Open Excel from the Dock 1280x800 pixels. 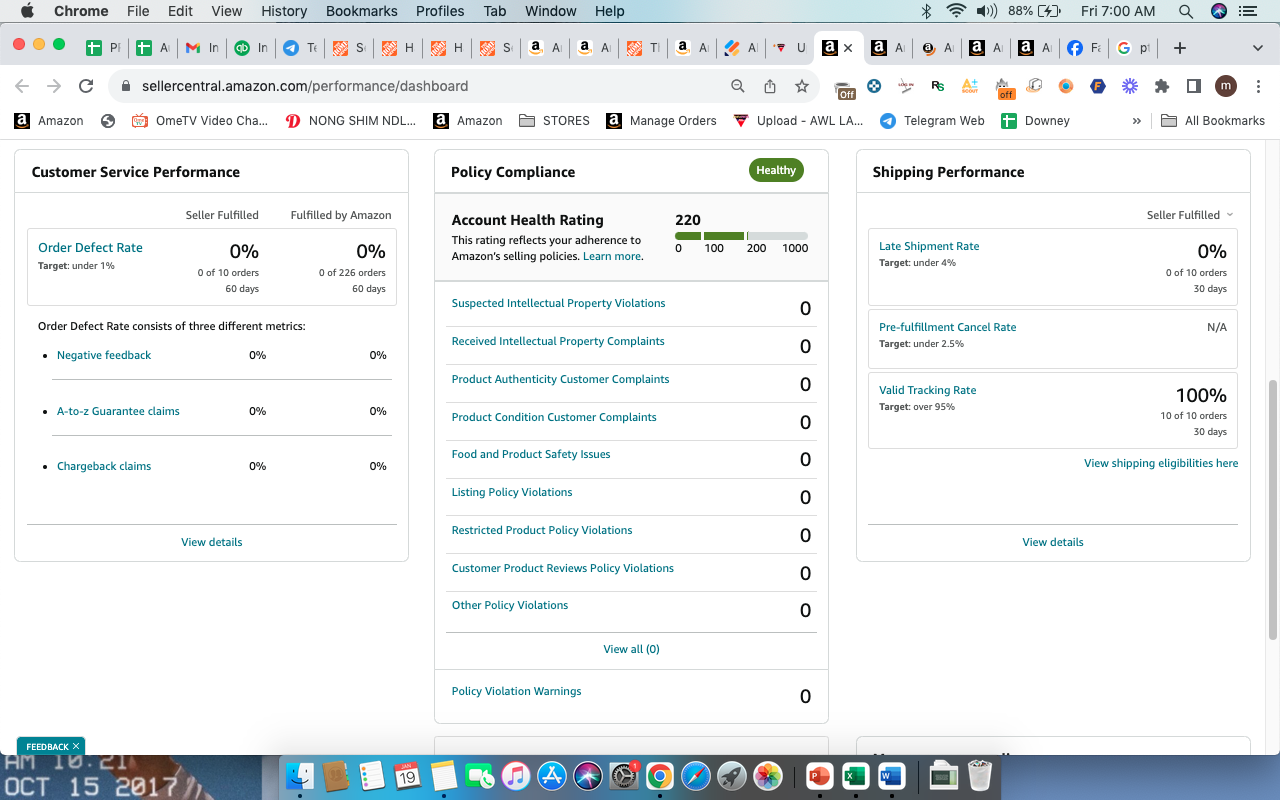(855, 775)
